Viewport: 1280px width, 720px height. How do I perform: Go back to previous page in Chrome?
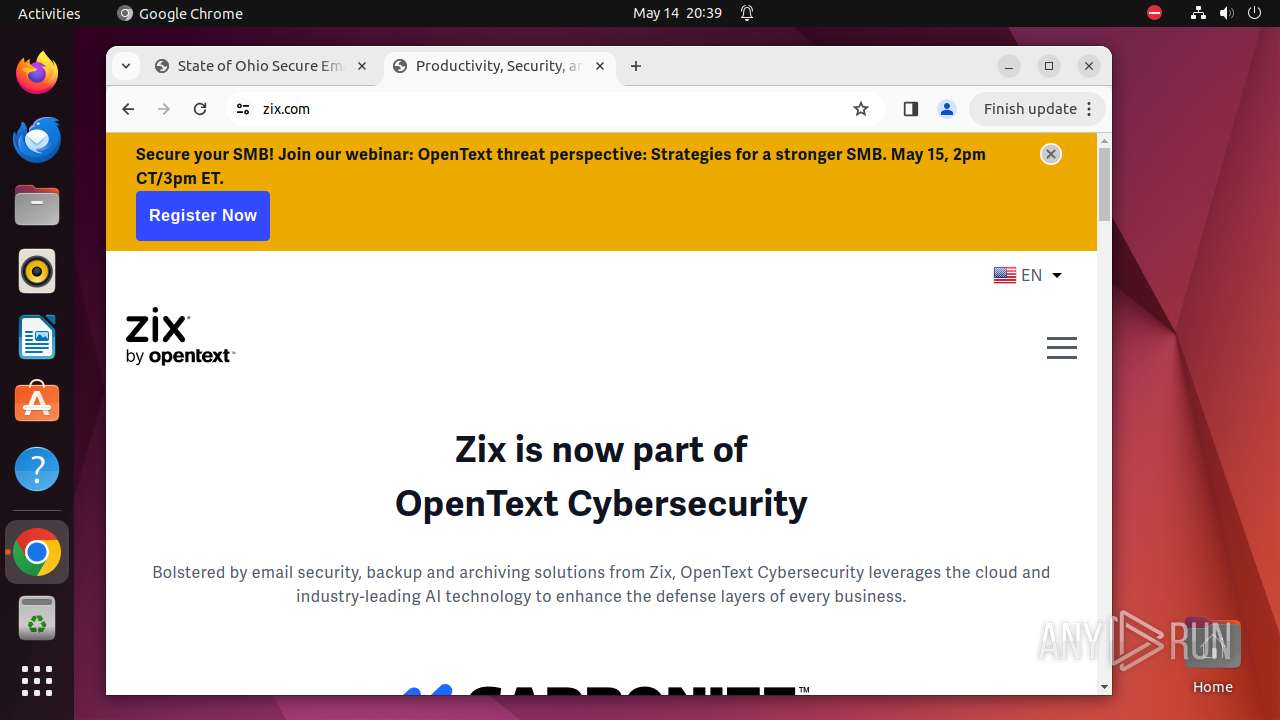pyautogui.click(x=128, y=109)
